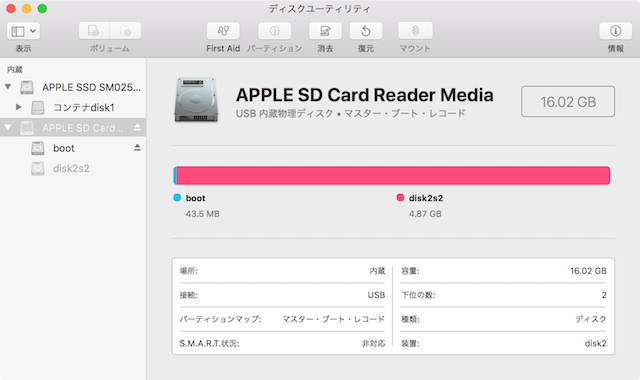
Task: Click the APPLE SSD drive icon in sidebar
Action: coord(27,87)
